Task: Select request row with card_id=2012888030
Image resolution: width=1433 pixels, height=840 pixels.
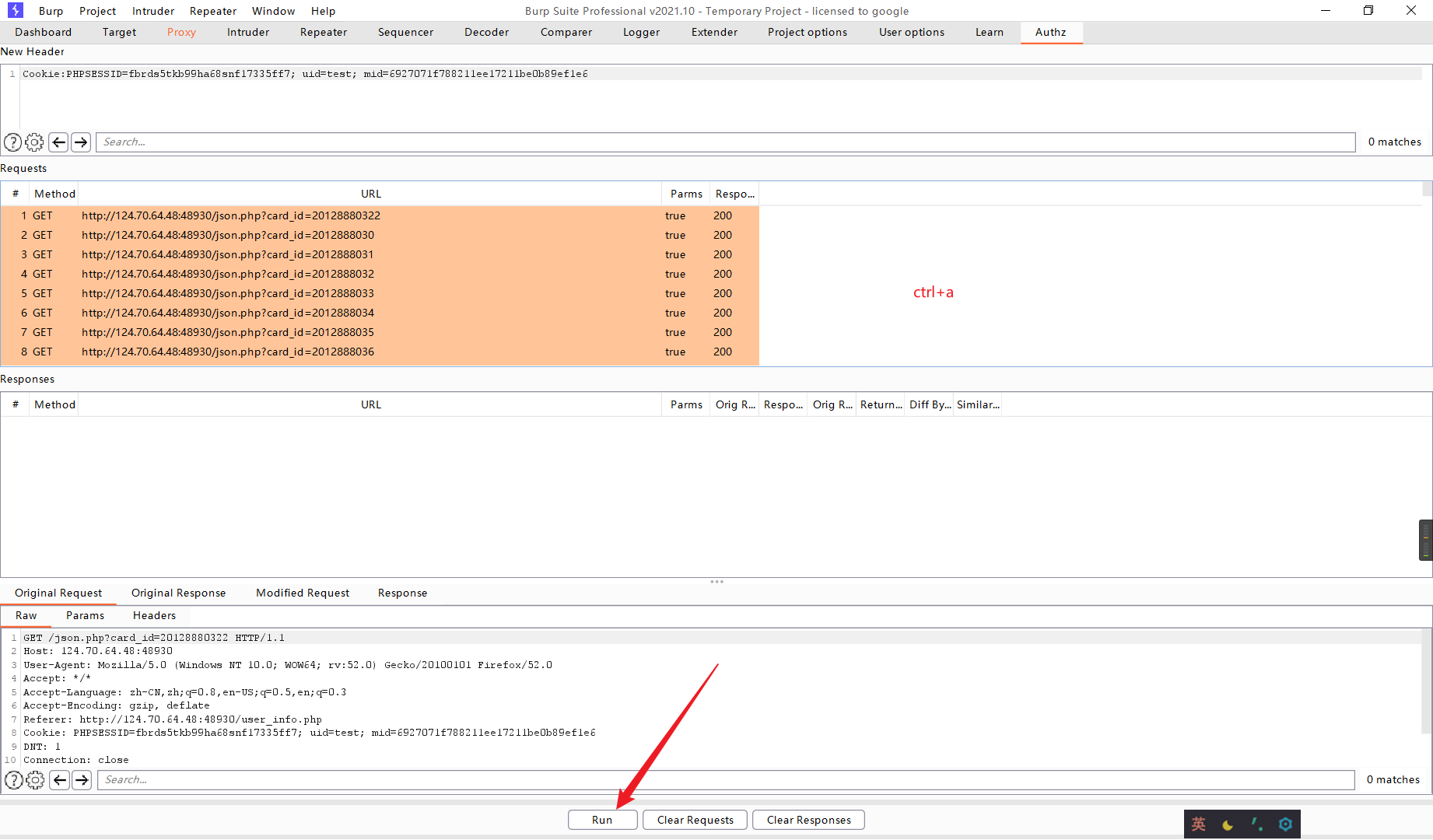Action: tap(380, 235)
